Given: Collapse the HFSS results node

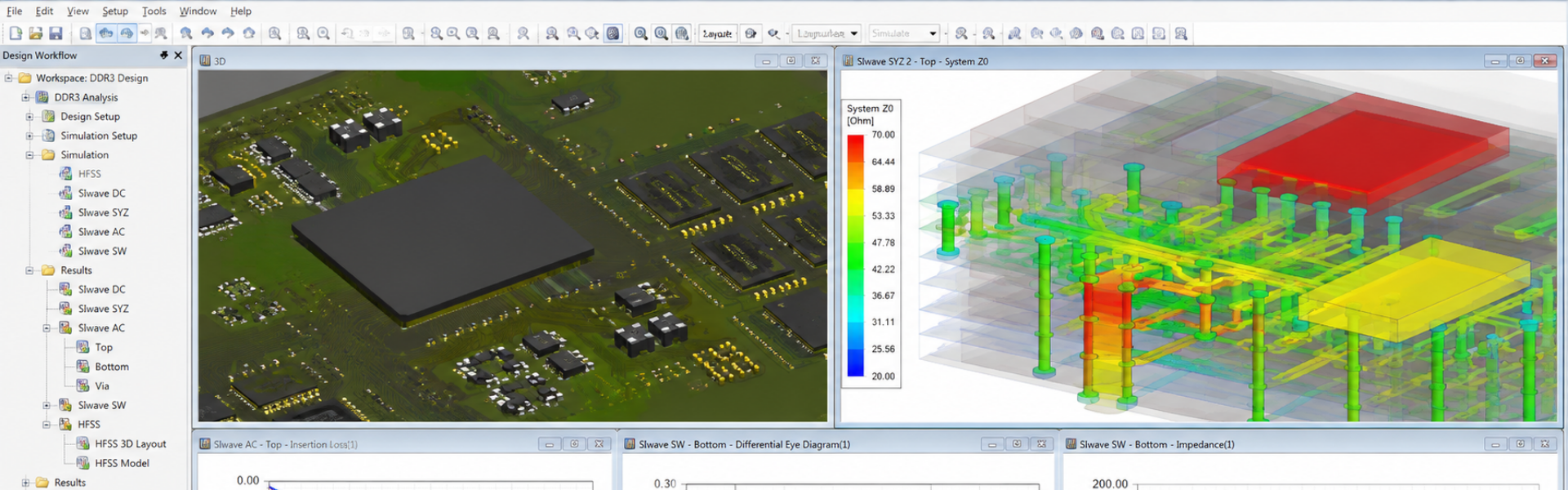Looking at the screenshot, I should point(47,425).
